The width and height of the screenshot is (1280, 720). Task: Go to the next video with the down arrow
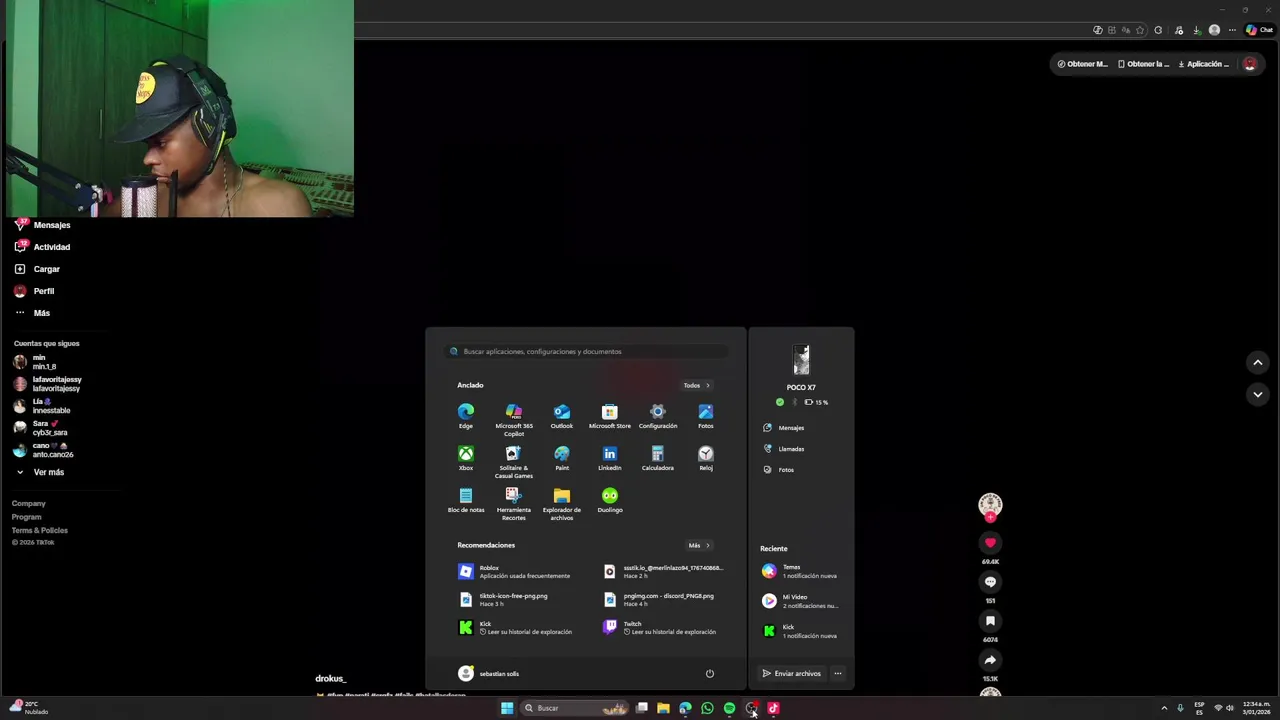pos(1258,394)
